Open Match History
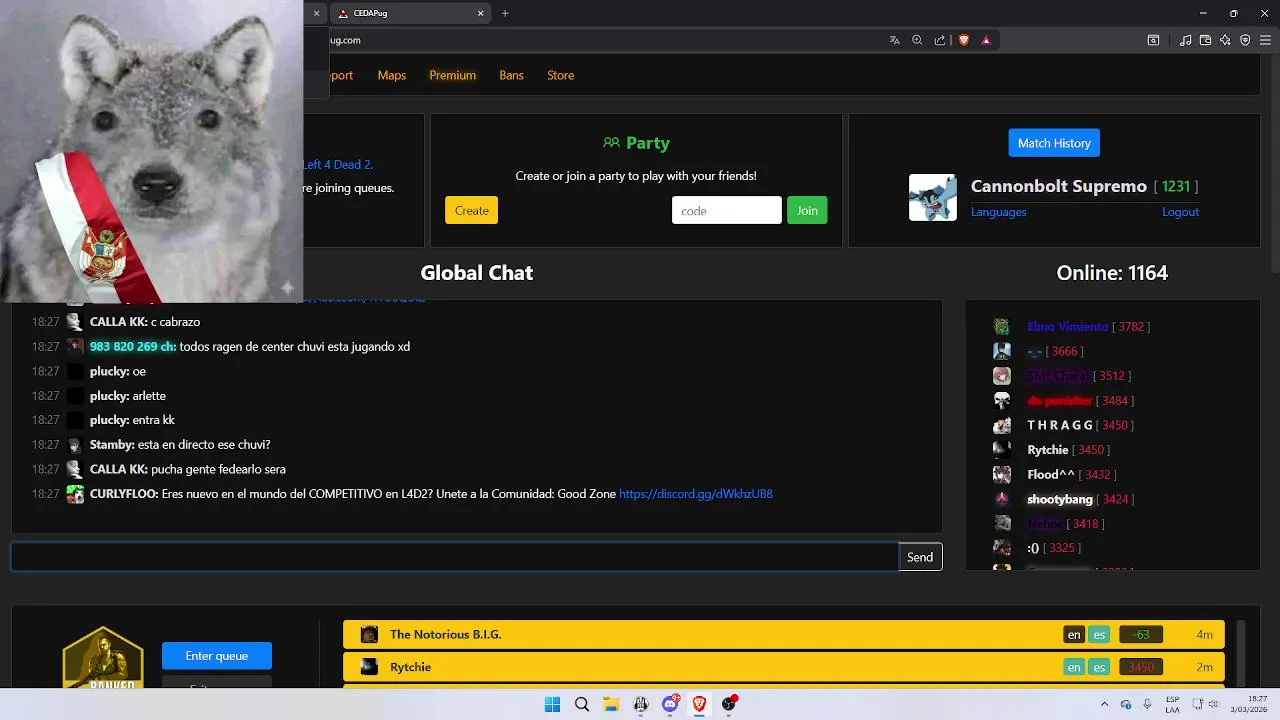Viewport: 1280px width, 720px height. pyautogui.click(x=1054, y=143)
